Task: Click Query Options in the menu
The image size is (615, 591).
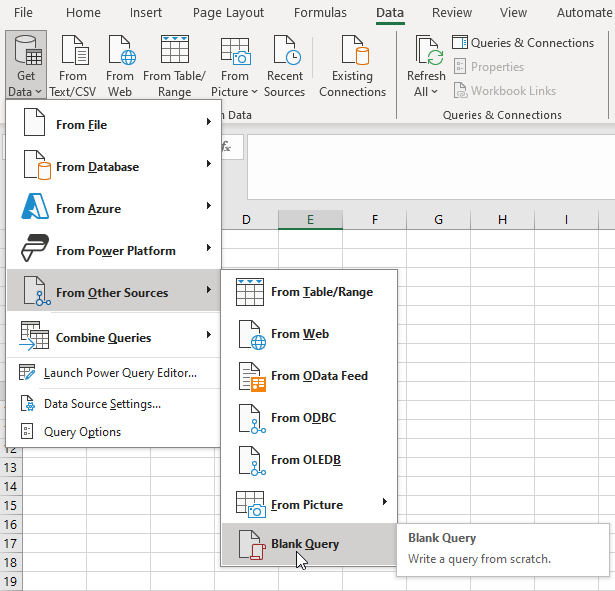Action: pos(82,432)
